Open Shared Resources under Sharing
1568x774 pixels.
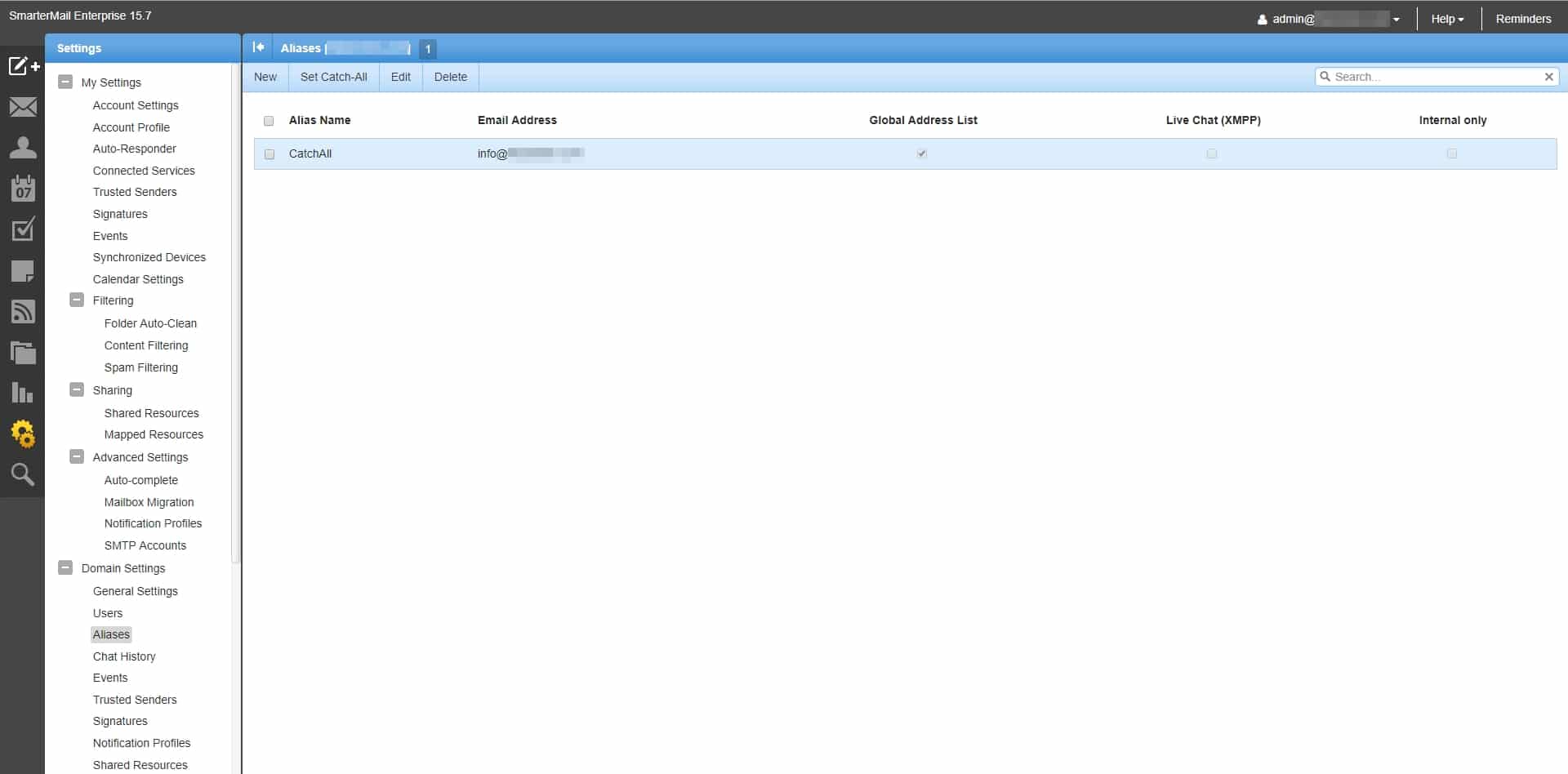(x=152, y=413)
